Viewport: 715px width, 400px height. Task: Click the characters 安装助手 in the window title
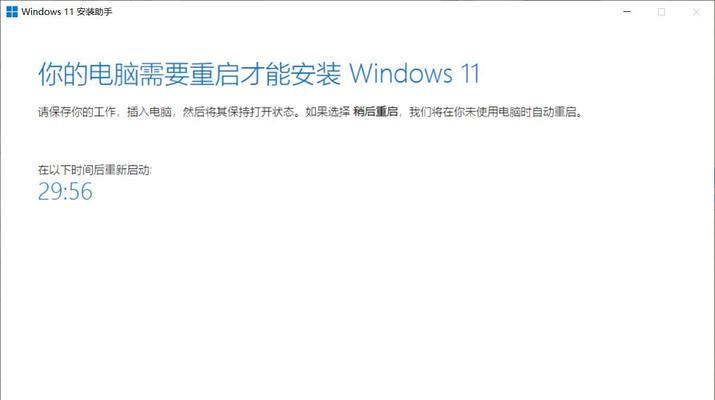coord(94,12)
